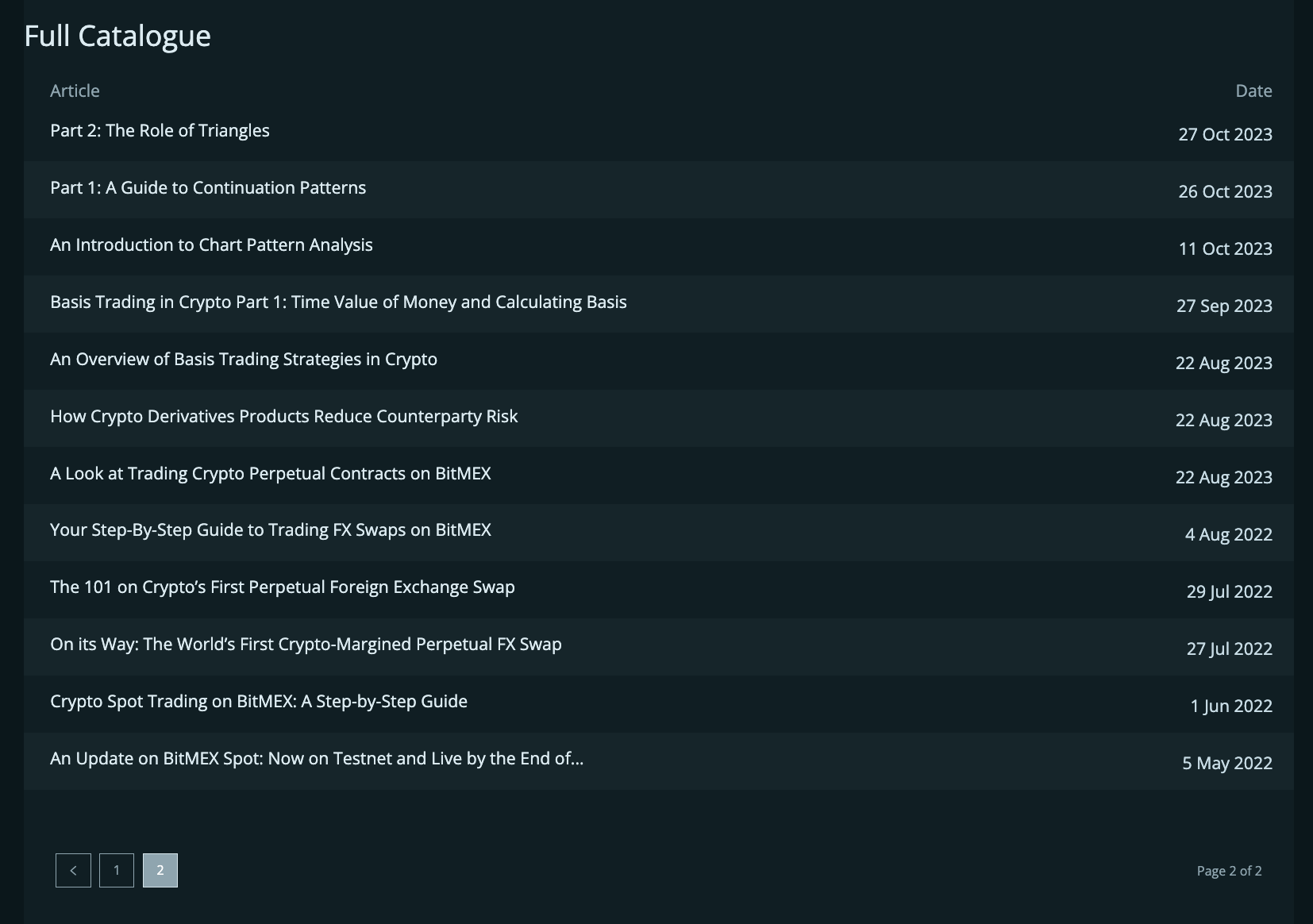Image resolution: width=1313 pixels, height=924 pixels.
Task: Open Basis Trading in Crypto Part 1 article
Action: click(x=338, y=302)
